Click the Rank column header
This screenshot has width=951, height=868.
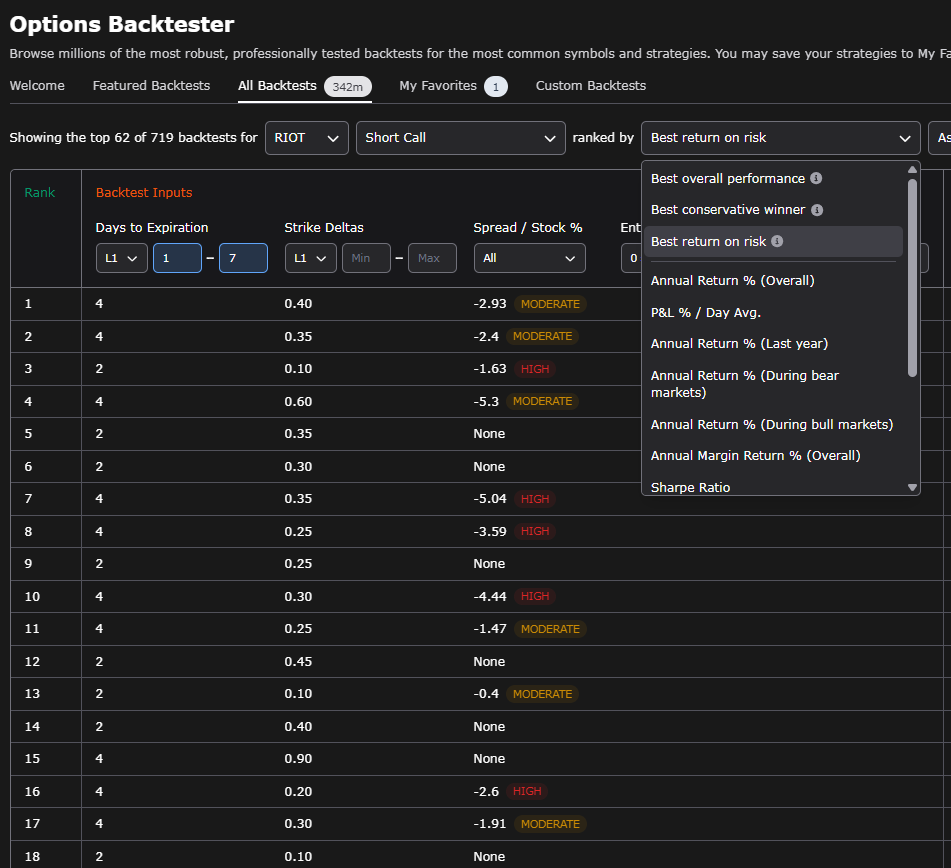[x=39, y=193]
